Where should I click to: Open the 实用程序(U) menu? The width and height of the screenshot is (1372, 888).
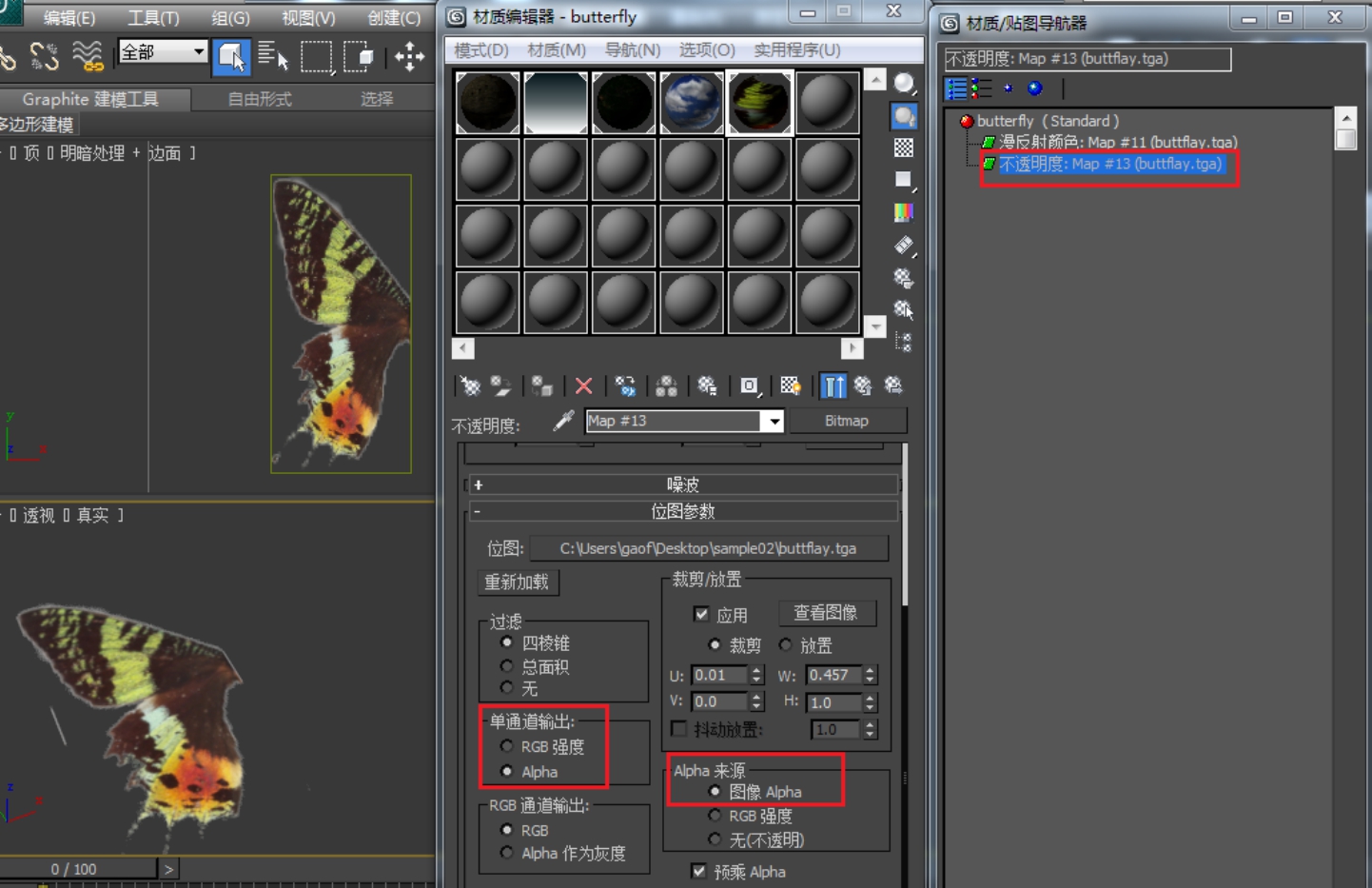pos(797,49)
